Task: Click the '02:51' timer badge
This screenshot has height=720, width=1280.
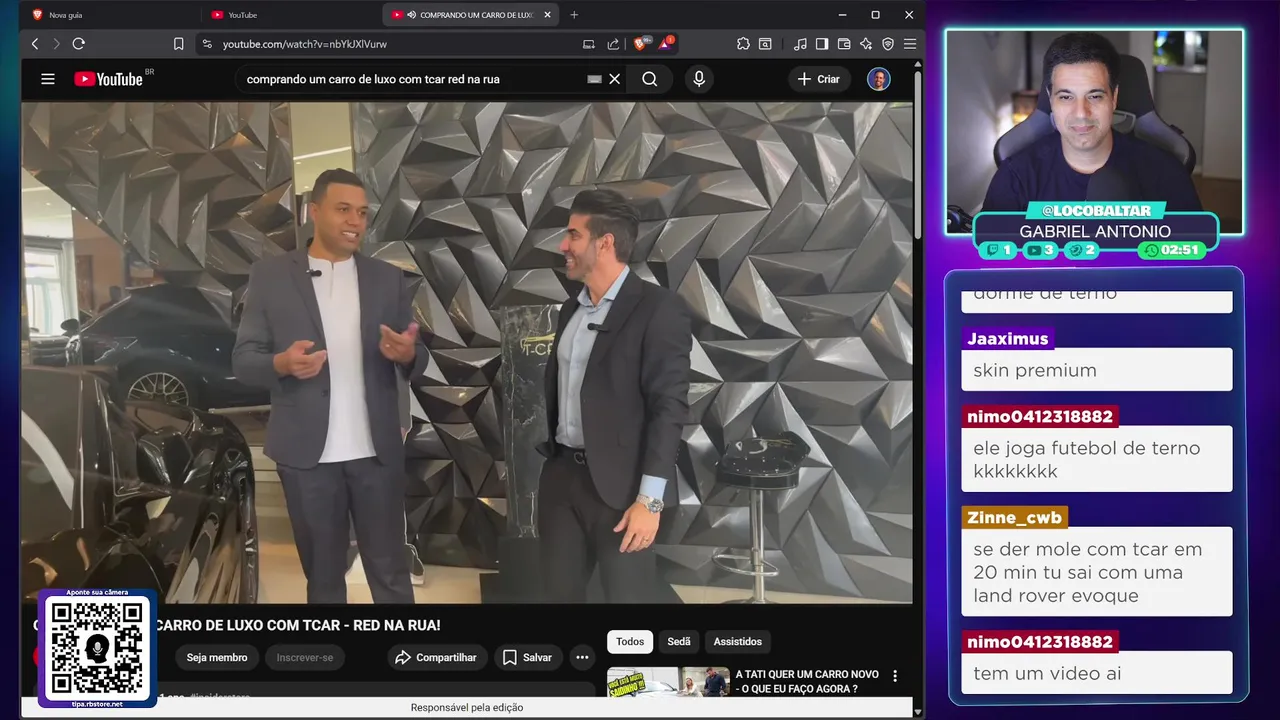Action: (1172, 250)
